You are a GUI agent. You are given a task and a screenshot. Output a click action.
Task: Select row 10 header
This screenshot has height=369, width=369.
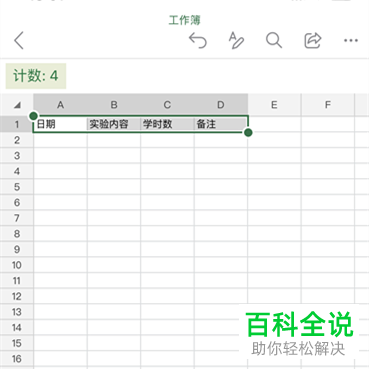[x=17, y=265]
